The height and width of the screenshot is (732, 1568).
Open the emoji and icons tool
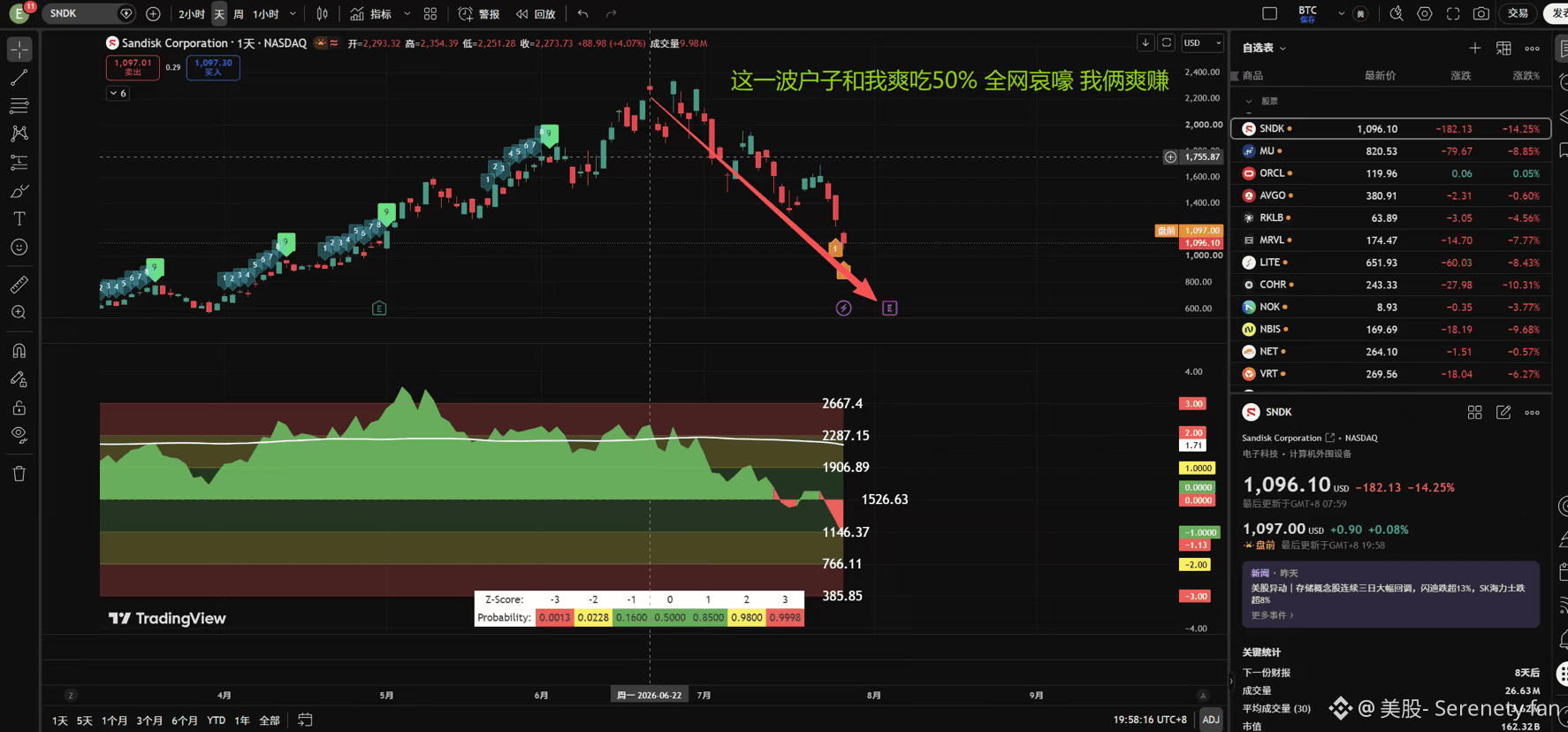(x=19, y=248)
